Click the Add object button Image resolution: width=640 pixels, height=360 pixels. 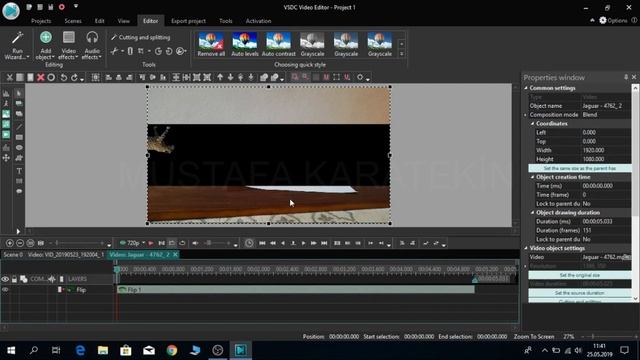click(45, 46)
